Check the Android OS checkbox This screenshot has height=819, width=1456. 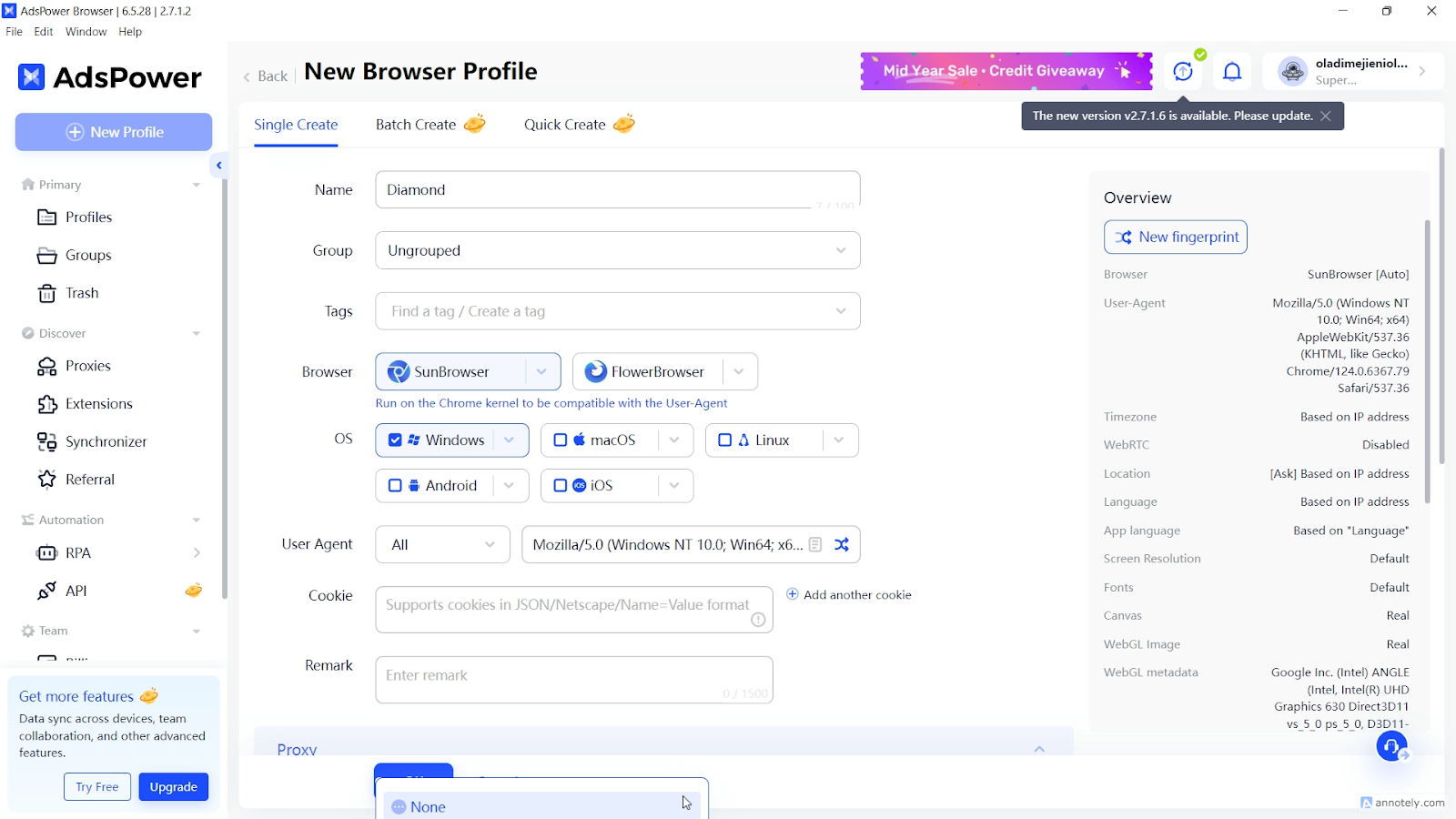point(395,486)
